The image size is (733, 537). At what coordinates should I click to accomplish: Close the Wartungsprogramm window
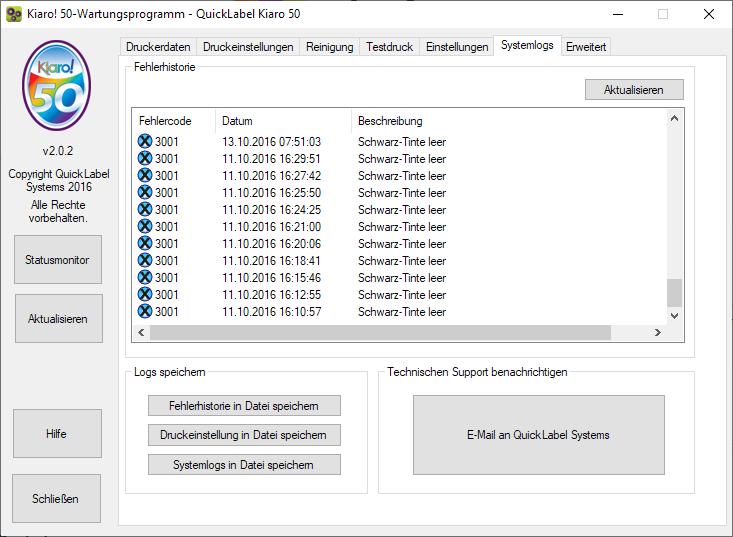coord(709,14)
